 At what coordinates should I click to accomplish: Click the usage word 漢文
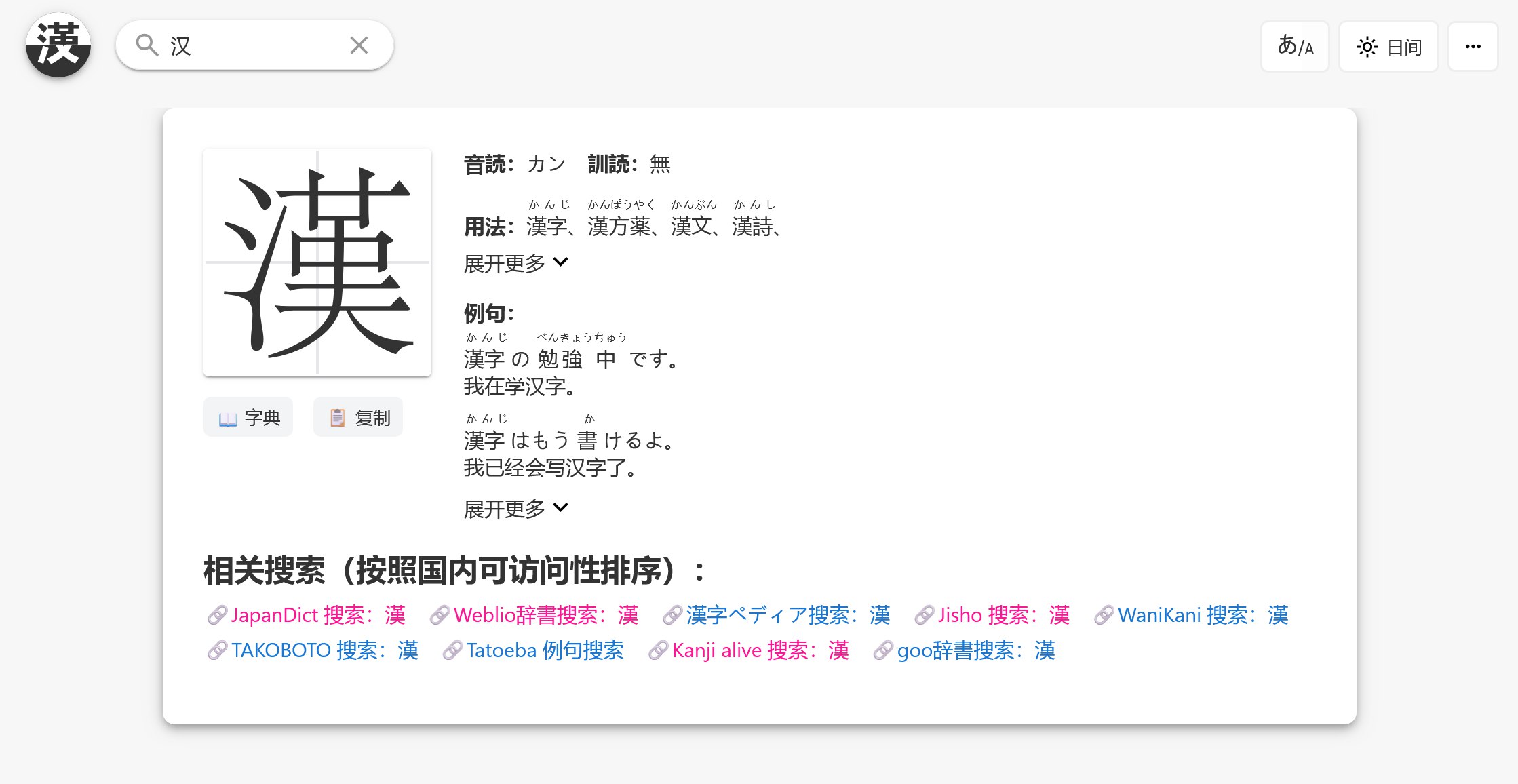pyautogui.click(x=691, y=226)
